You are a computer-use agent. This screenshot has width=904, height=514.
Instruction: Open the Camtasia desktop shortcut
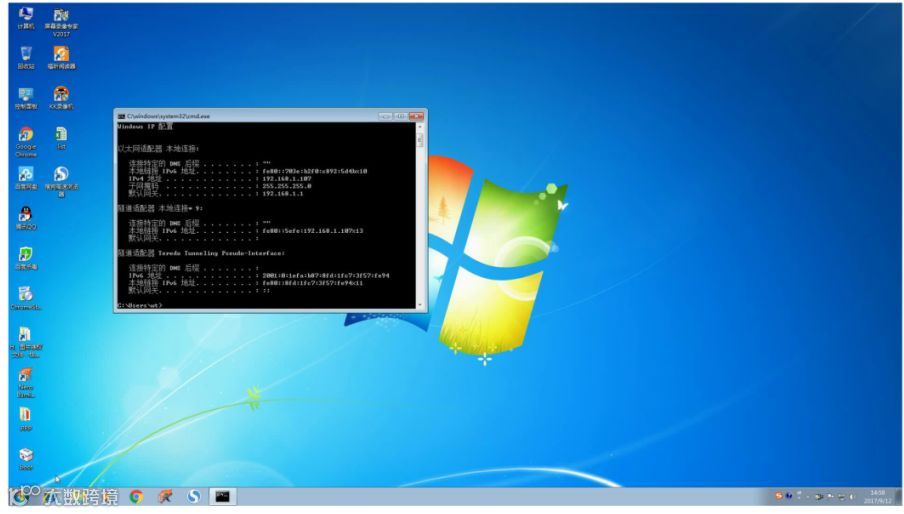point(26,298)
